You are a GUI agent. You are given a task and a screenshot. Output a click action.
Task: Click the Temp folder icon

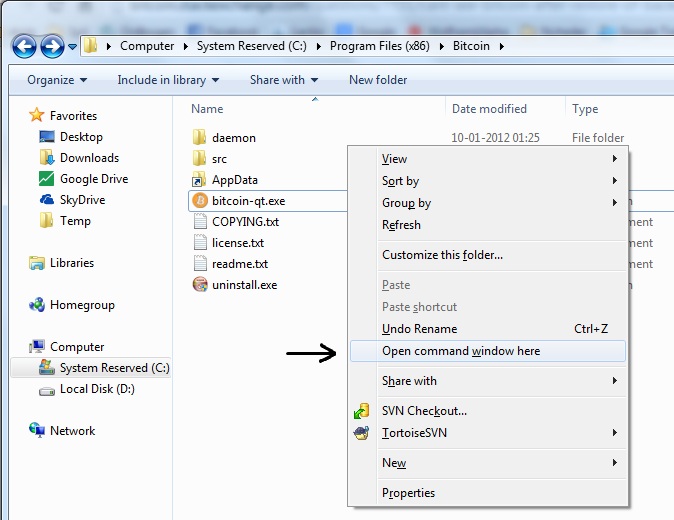[46, 220]
